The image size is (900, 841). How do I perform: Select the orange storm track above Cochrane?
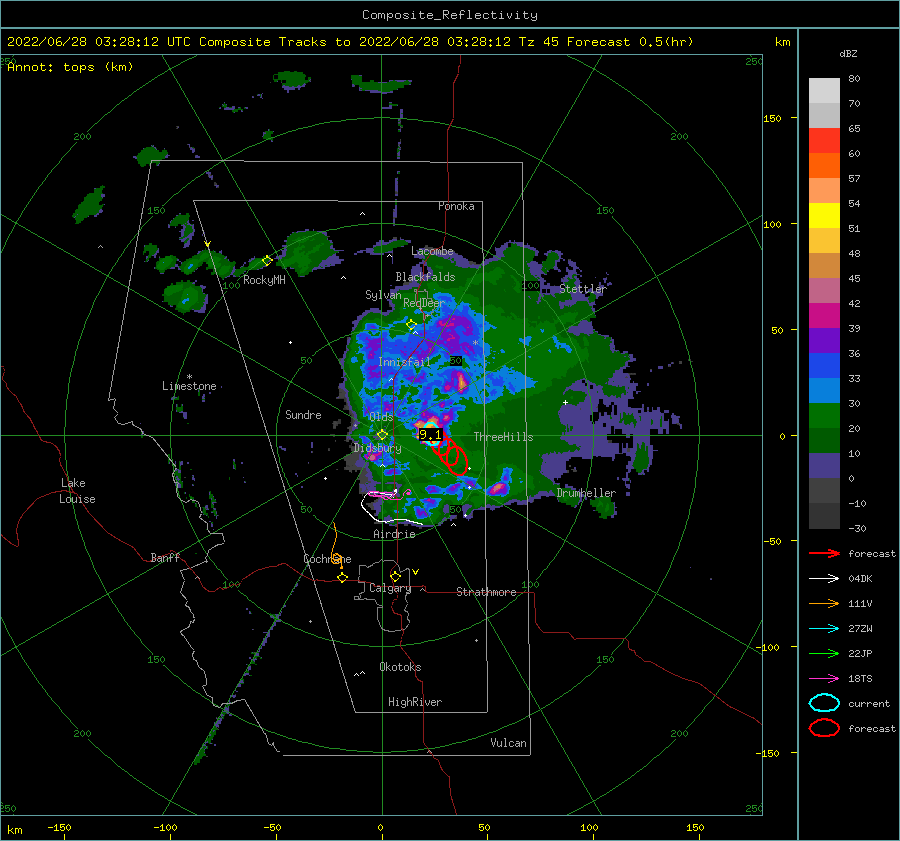(x=336, y=546)
